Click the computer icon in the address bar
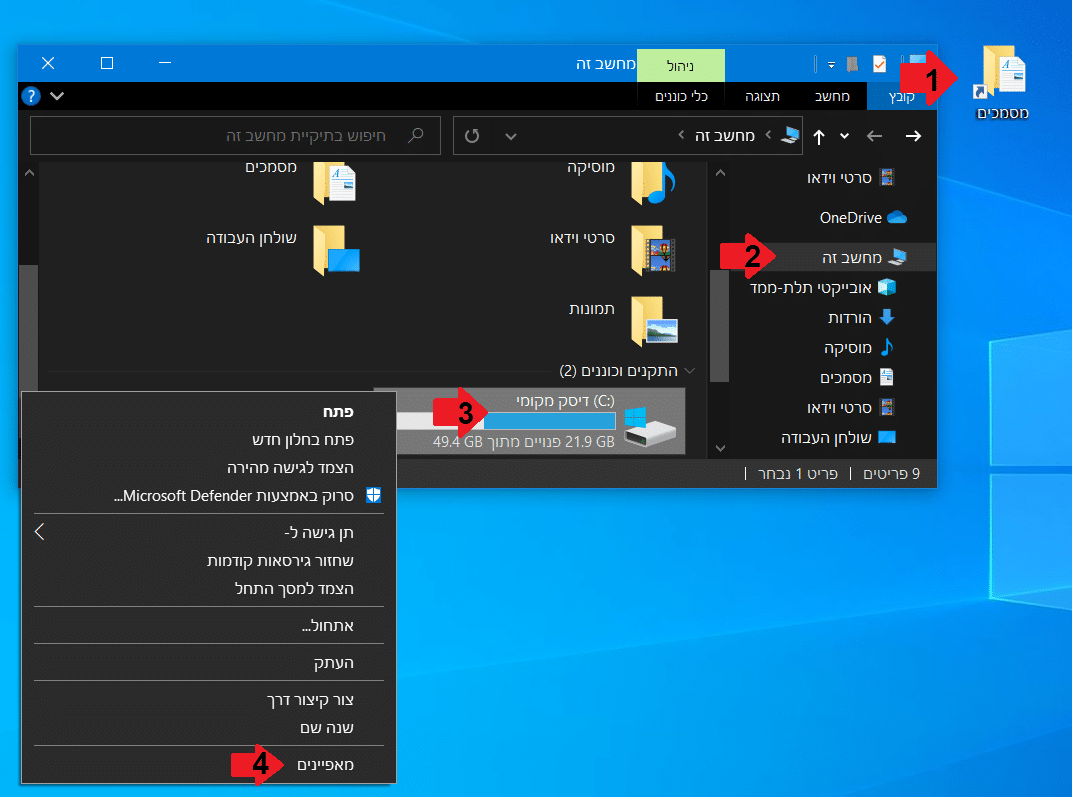The height and width of the screenshot is (797, 1072). (x=791, y=135)
